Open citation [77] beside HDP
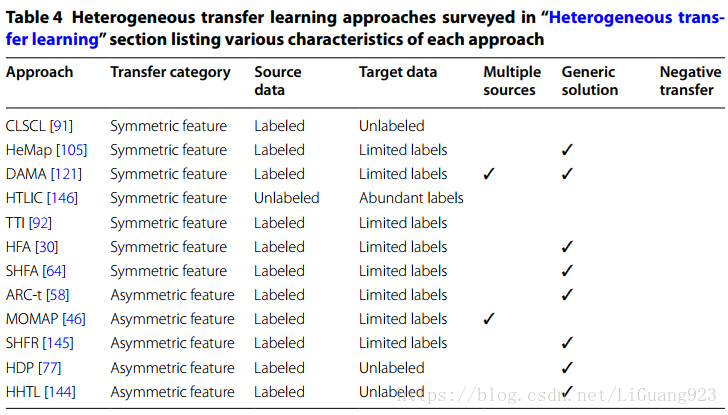728x415 pixels. (x=49, y=368)
